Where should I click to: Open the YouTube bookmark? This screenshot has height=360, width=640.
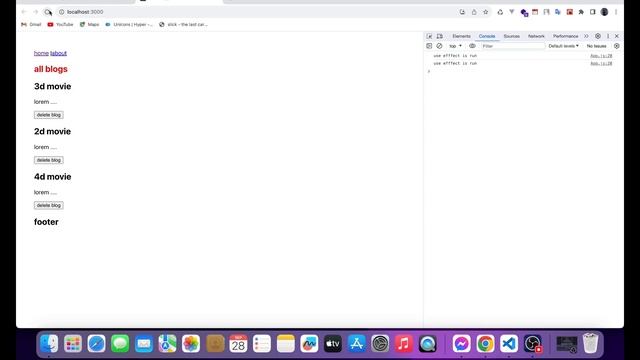60,24
